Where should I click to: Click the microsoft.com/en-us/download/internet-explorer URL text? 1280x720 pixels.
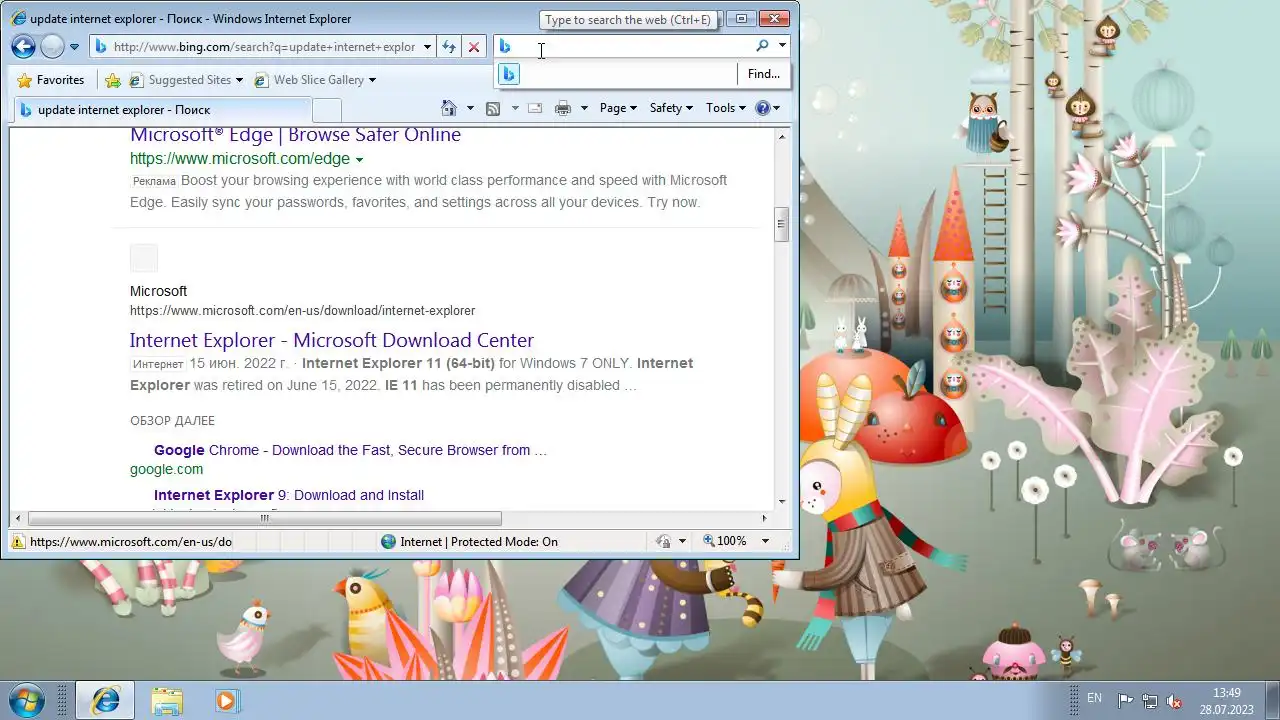click(x=302, y=311)
